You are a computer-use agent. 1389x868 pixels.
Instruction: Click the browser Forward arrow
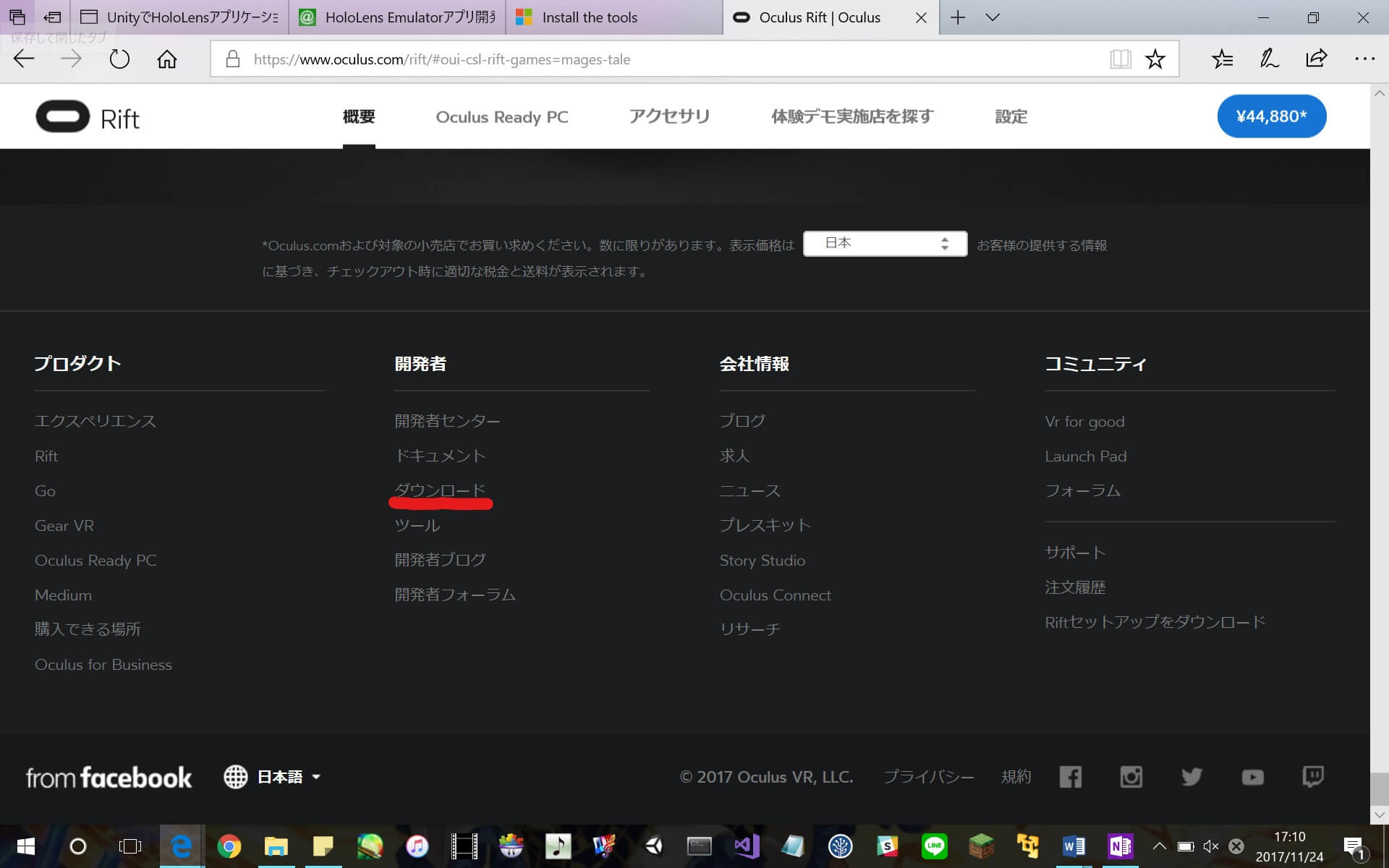(71, 59)
